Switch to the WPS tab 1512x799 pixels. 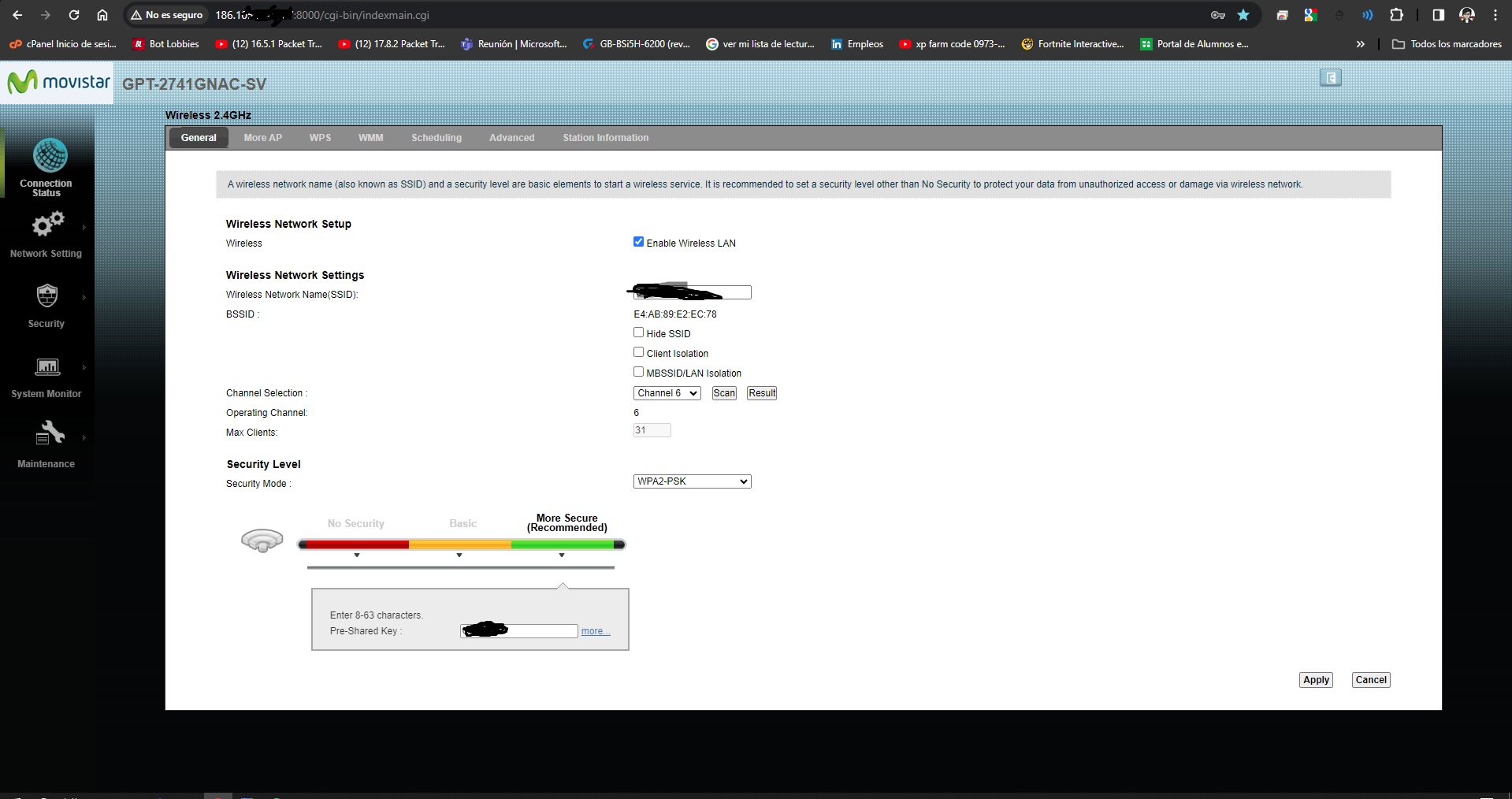pyautogui.click(x=320, y=138)
